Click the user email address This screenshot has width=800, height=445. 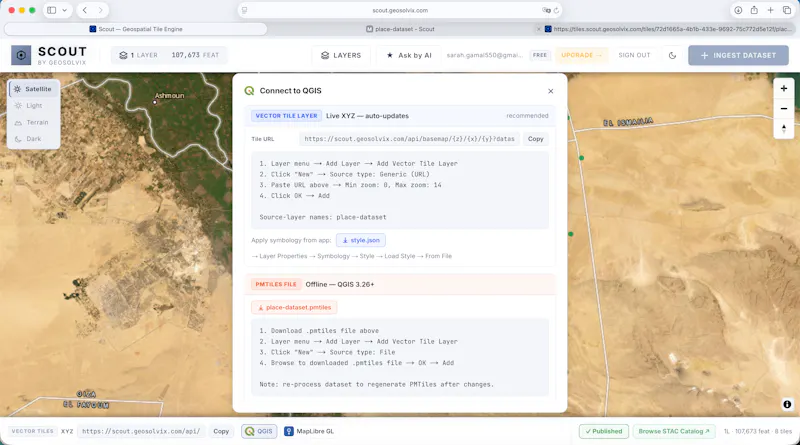(x=485, y=55)
